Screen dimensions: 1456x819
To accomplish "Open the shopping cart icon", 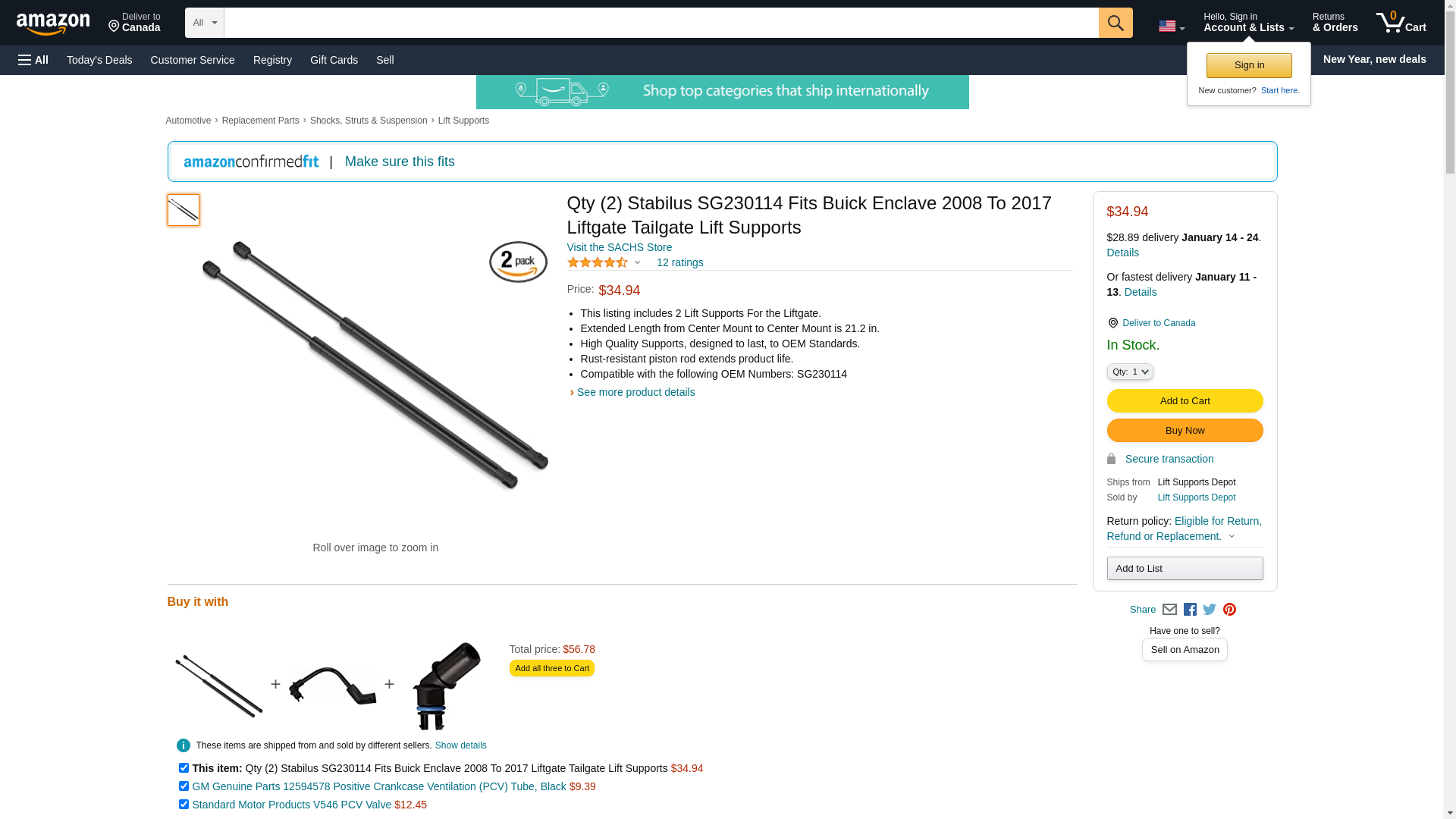I will (x=1401, y=22).
